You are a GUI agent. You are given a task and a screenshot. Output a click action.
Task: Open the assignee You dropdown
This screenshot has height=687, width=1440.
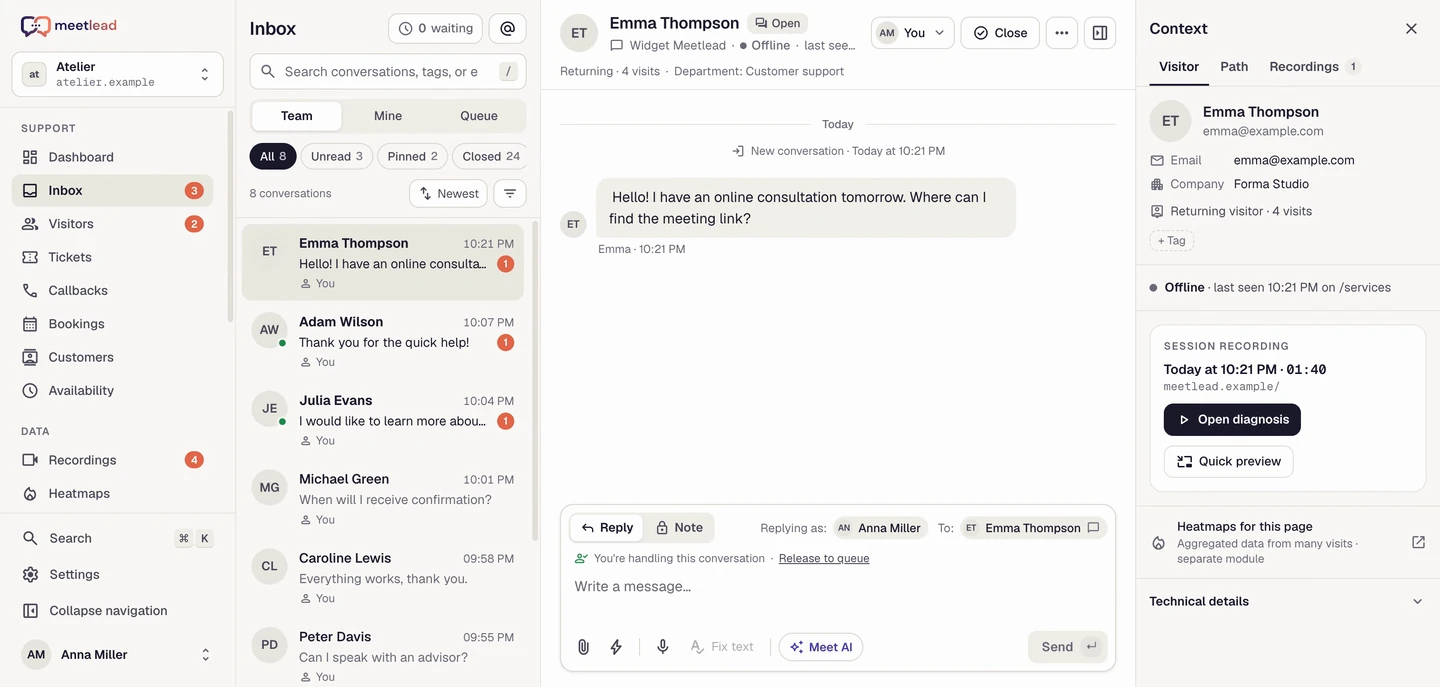(913, 33)
